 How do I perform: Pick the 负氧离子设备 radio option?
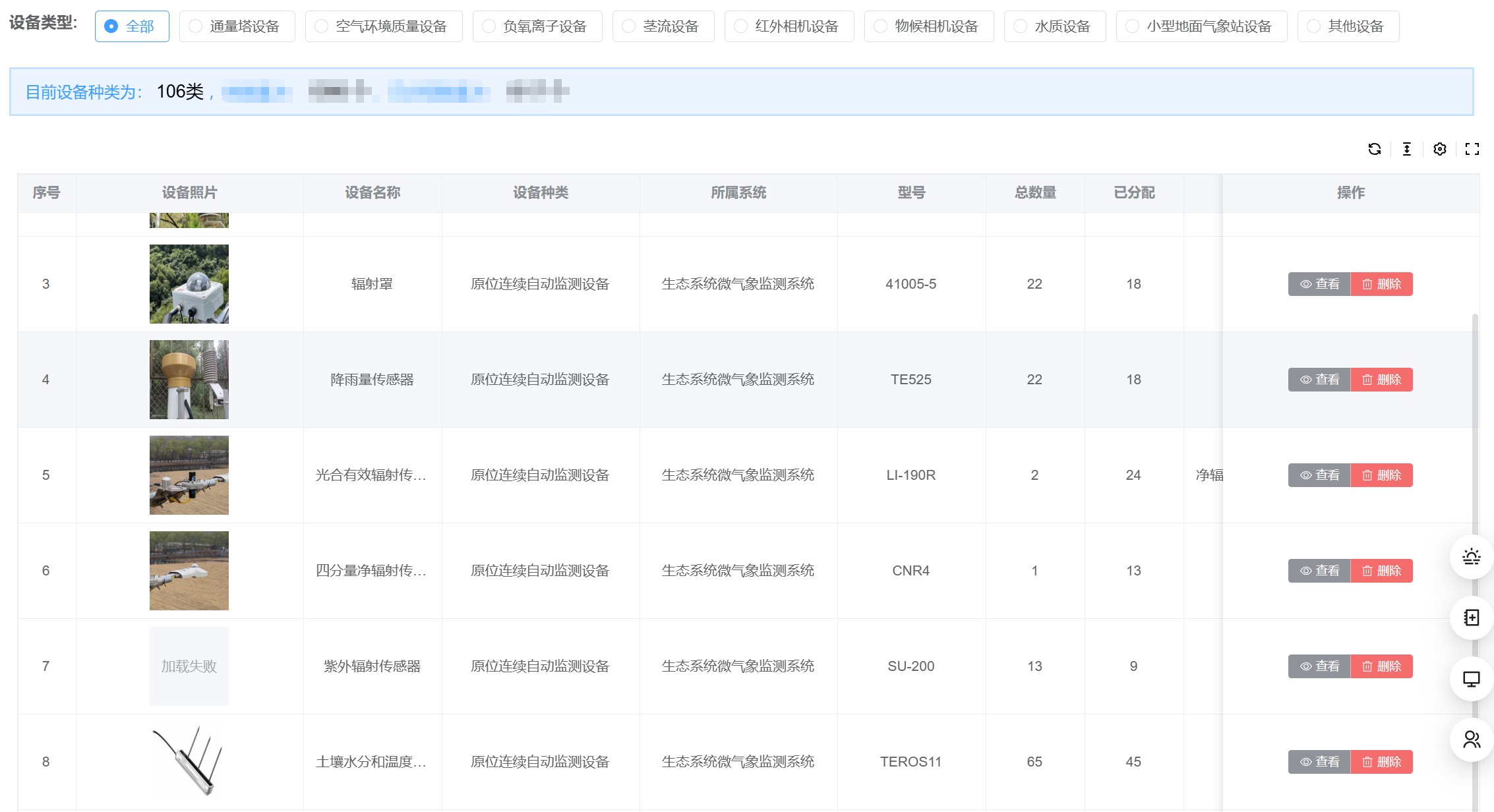pos(537,26)
